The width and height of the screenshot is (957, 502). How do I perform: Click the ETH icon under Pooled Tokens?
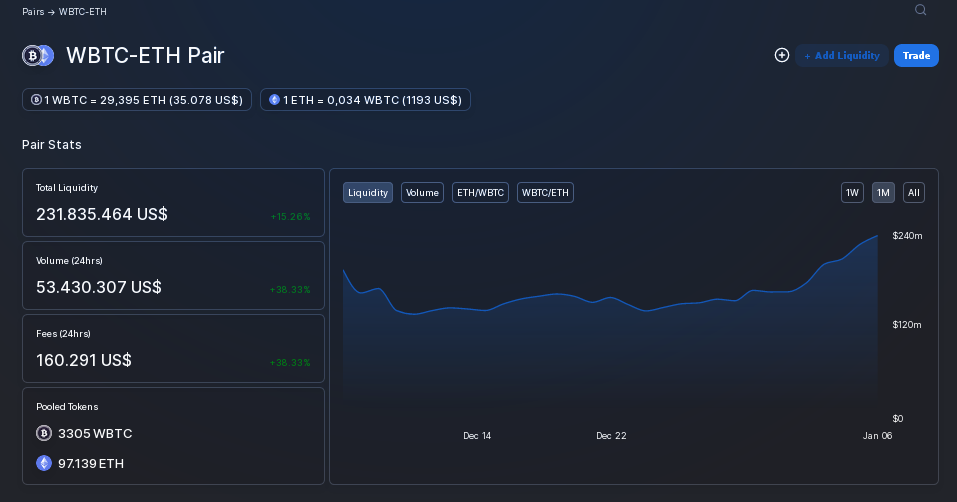point(44,463)
